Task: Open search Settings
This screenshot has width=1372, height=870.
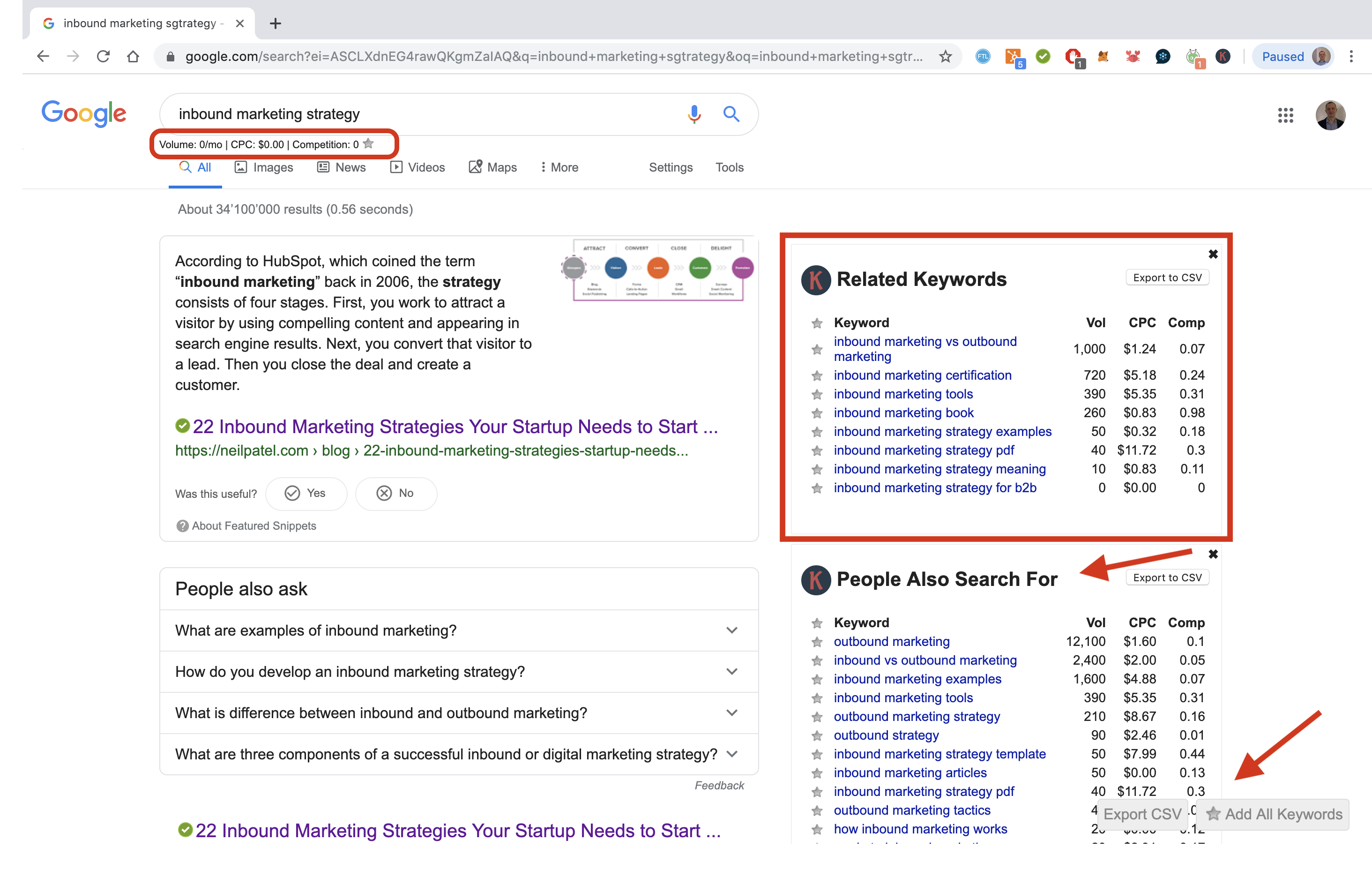Action: pos(671,168)
